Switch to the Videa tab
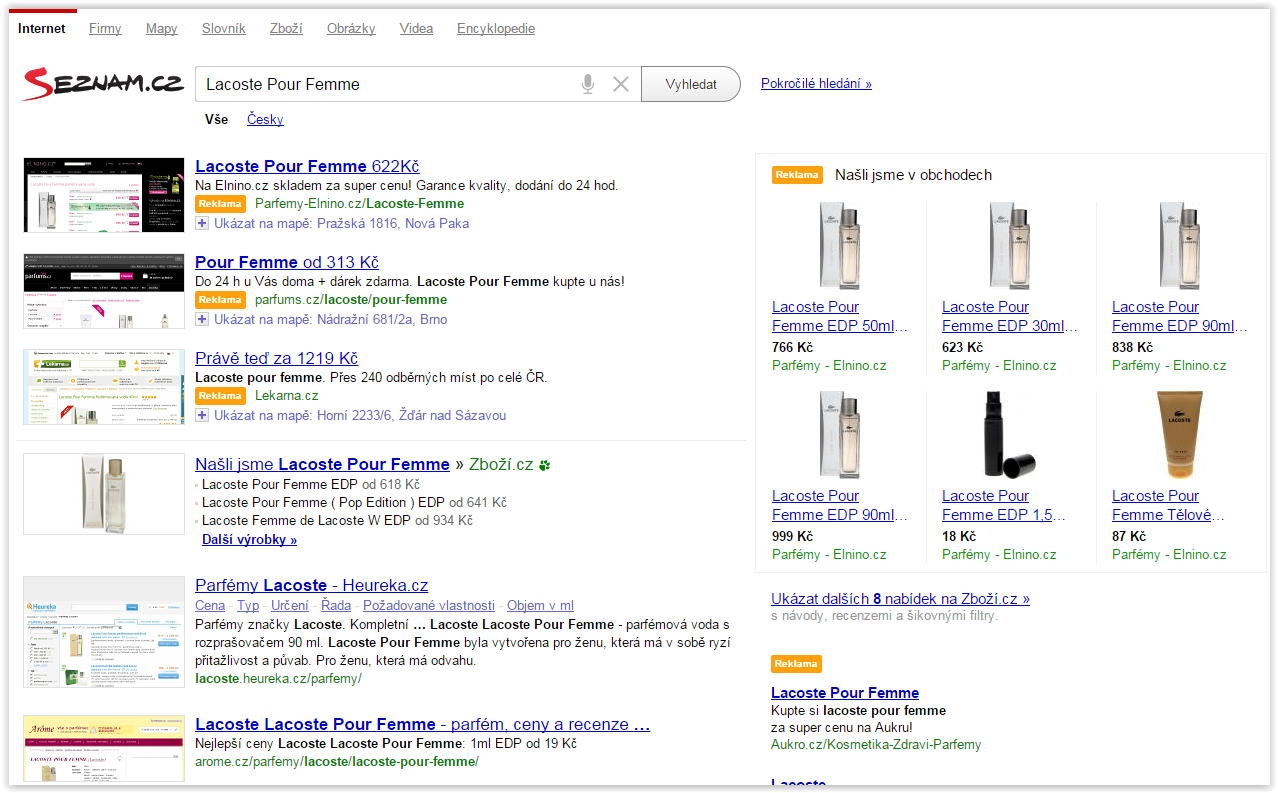 pyautogui.click(x=416, y=29)
